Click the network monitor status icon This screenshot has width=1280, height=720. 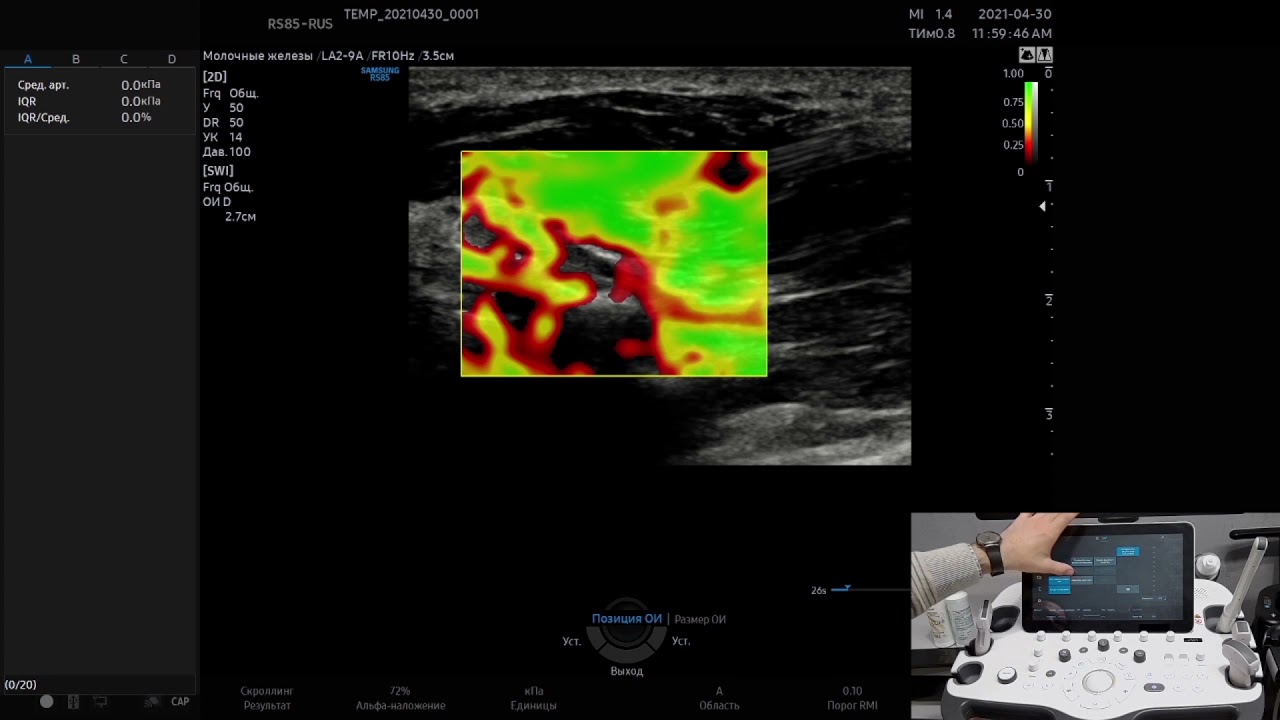100,702
